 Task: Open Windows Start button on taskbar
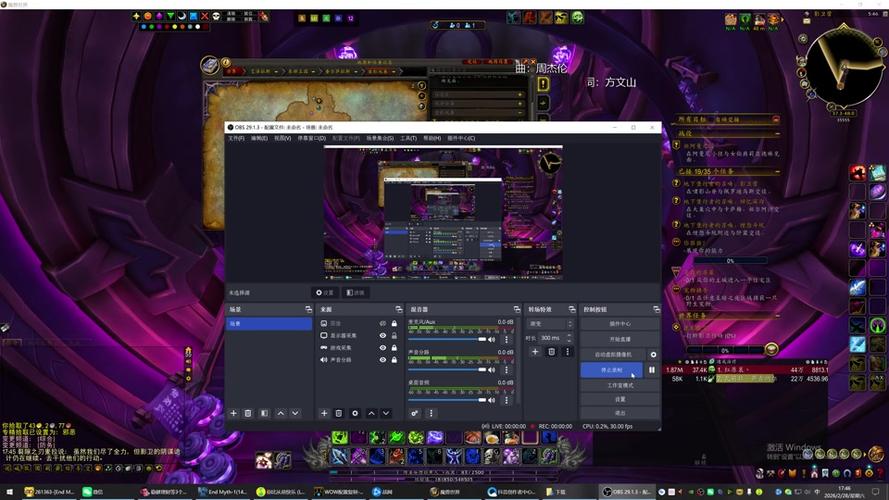click(9, 491)
